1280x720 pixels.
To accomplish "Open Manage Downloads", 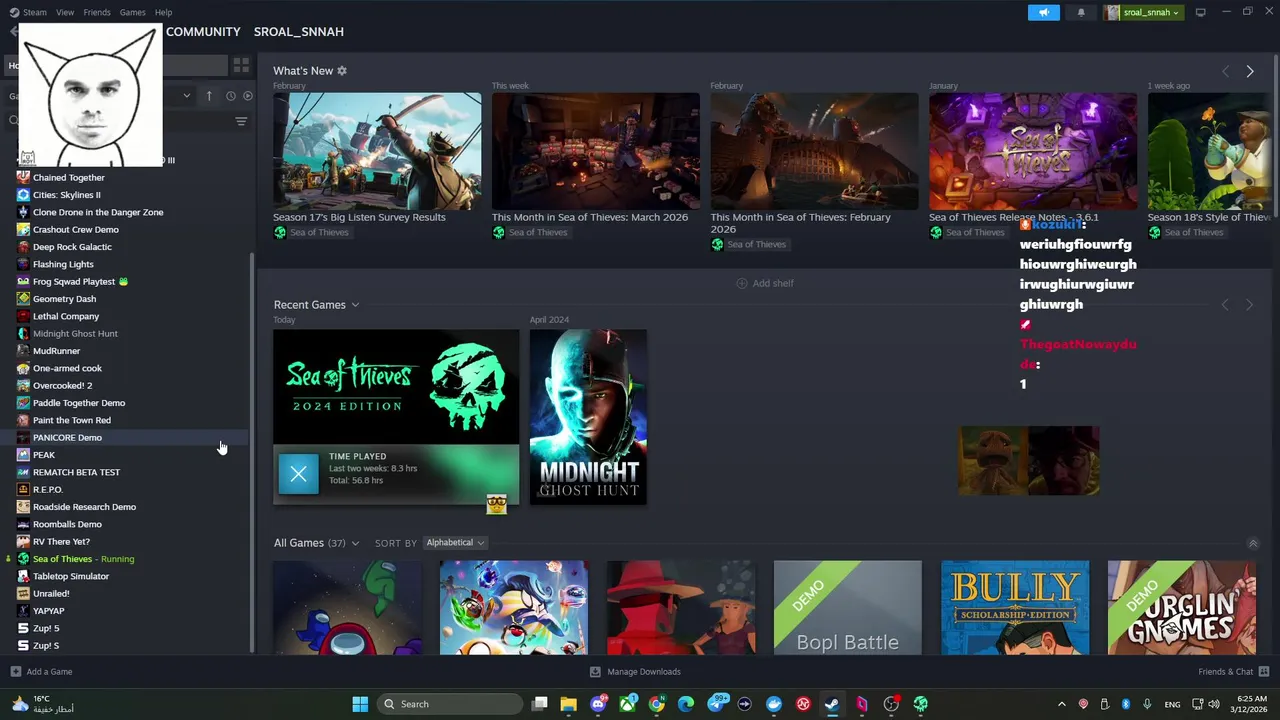I will point(635,672).
